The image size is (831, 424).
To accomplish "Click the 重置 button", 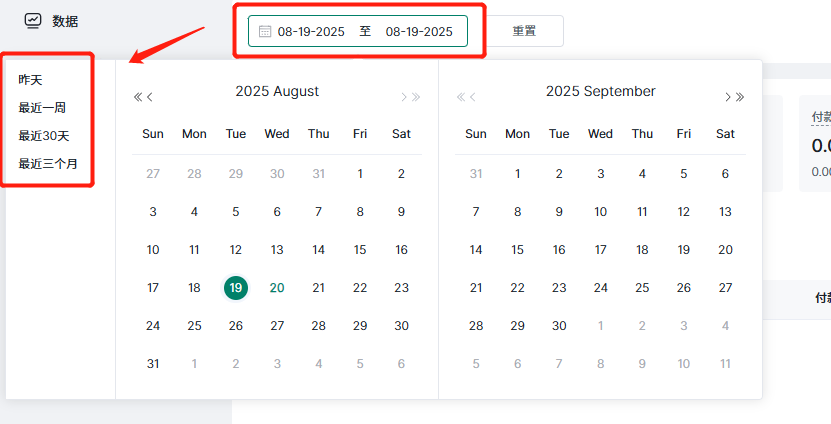I will [524, 31].
